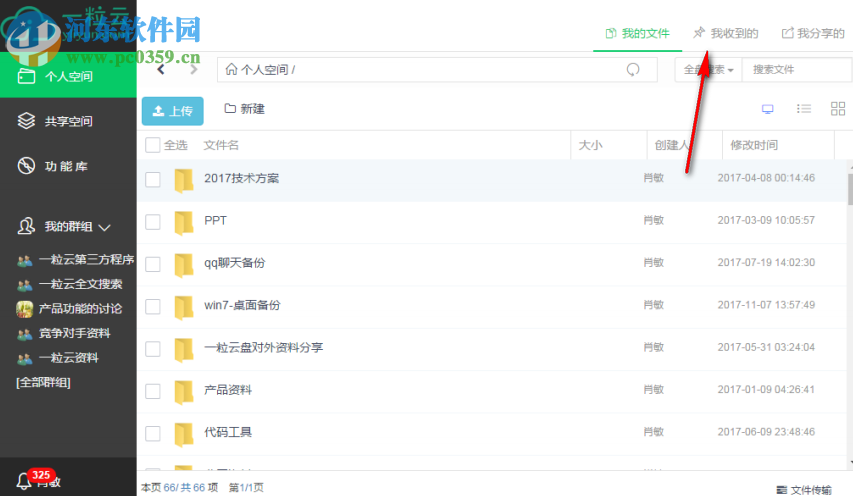Check the box for 一粒云盘对外资料分享
Viewport: 853px width, 496px height.
coord(153,349)
